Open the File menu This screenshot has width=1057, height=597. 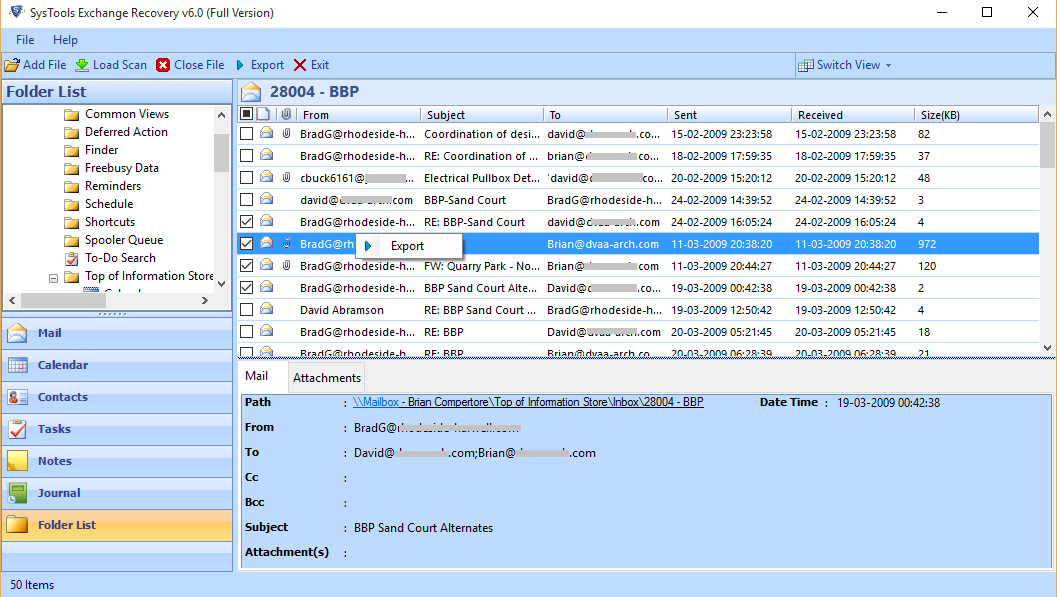click(x=25, y=40)
